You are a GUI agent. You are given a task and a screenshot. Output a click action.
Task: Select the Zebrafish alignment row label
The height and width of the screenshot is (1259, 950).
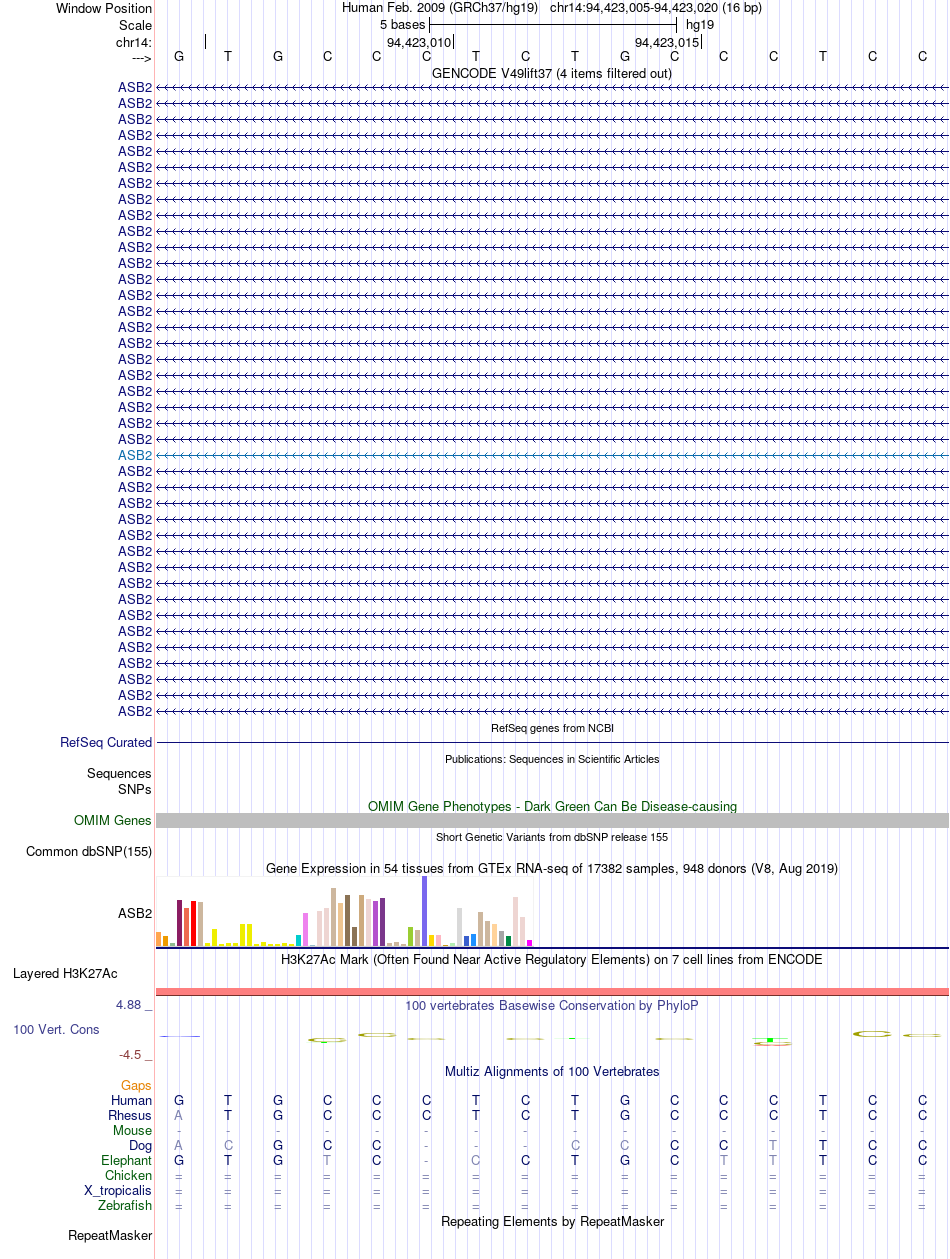[125, 1206]
